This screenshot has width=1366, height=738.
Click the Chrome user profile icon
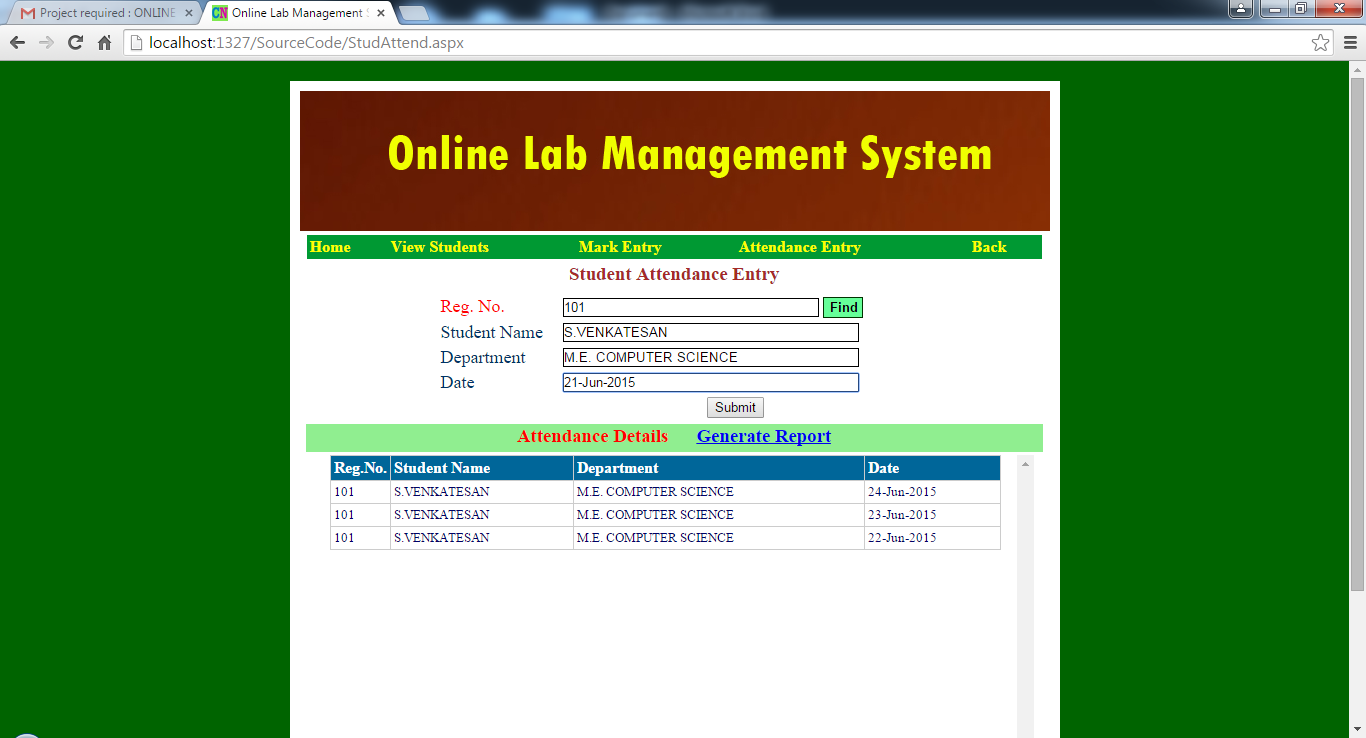(1241, 9)
